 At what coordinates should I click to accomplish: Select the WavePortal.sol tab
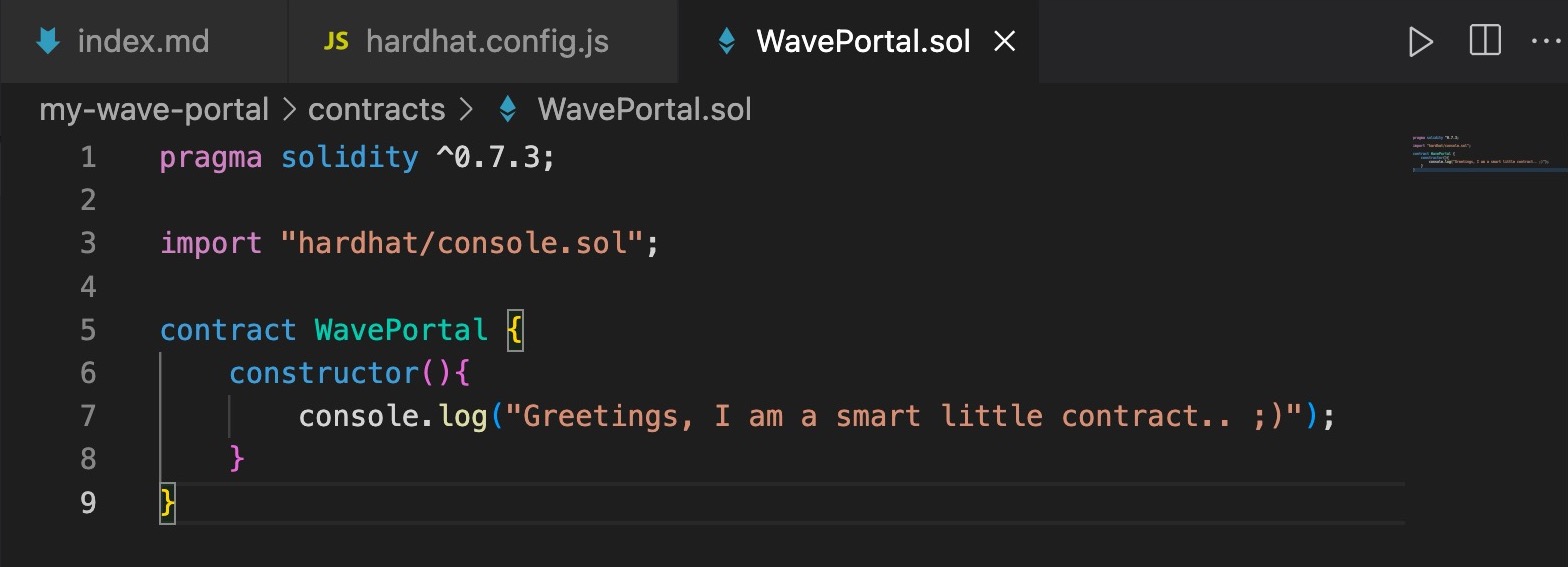coord(863,42)
